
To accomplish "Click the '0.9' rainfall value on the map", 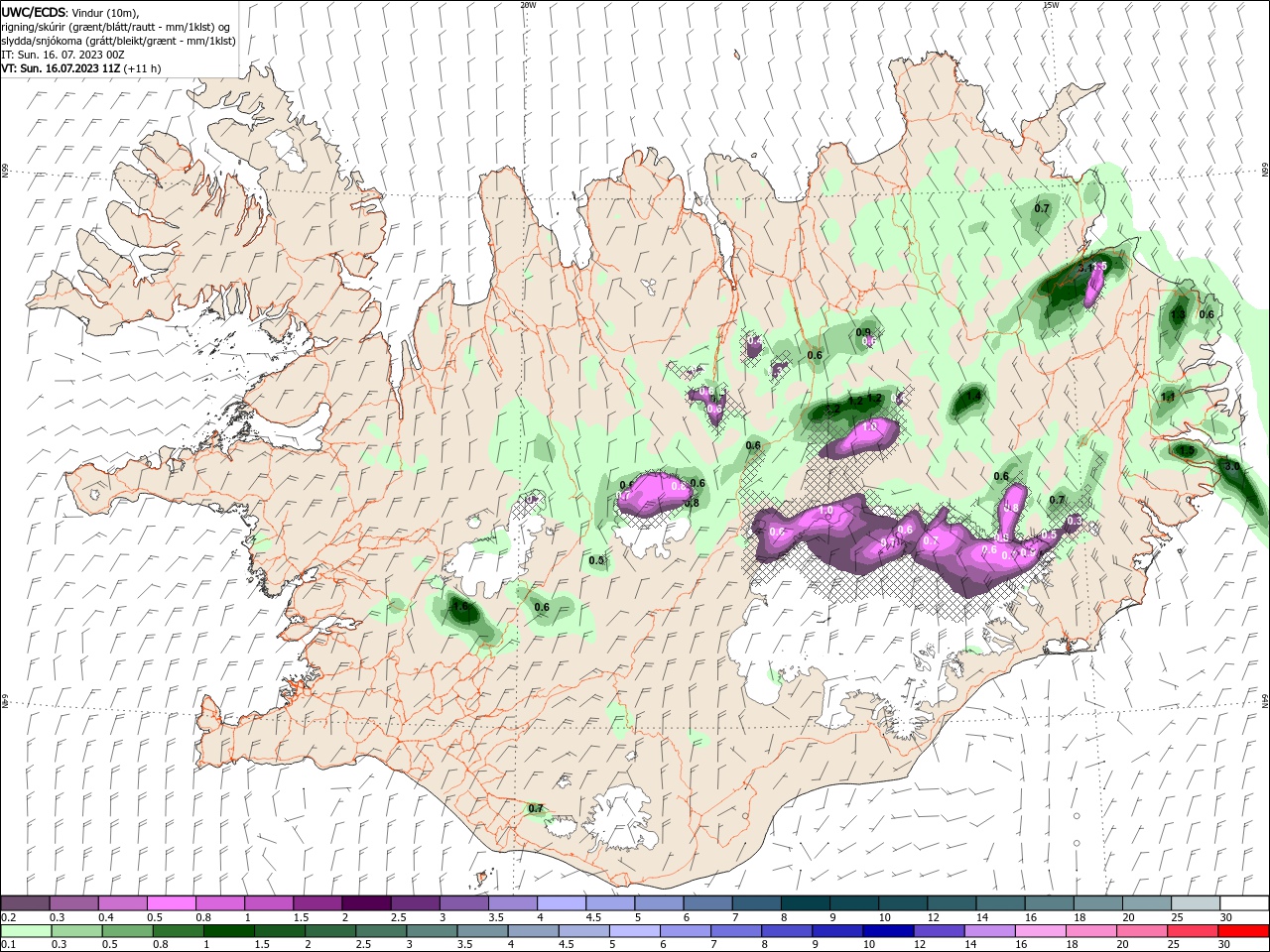I will click(863, 332).
